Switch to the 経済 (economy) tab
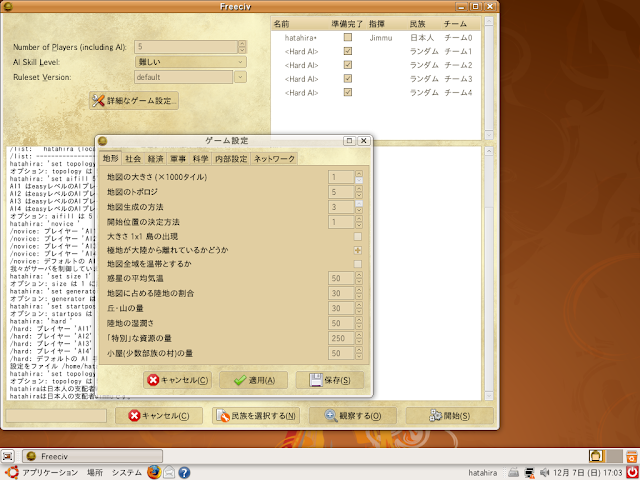Viewport: 640px width, 480px height. pos(156,159)
